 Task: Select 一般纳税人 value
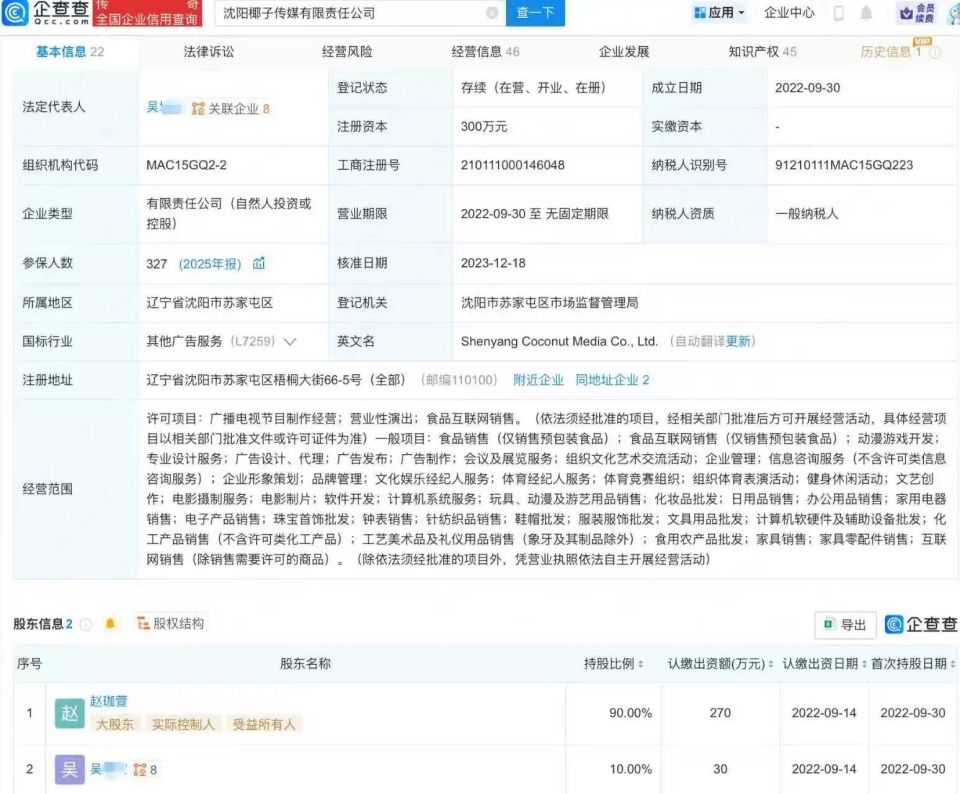806,214
